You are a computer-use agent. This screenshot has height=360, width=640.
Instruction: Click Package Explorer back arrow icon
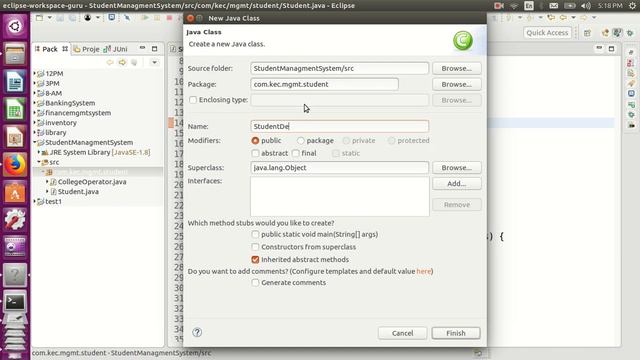(x=110, y=62)
